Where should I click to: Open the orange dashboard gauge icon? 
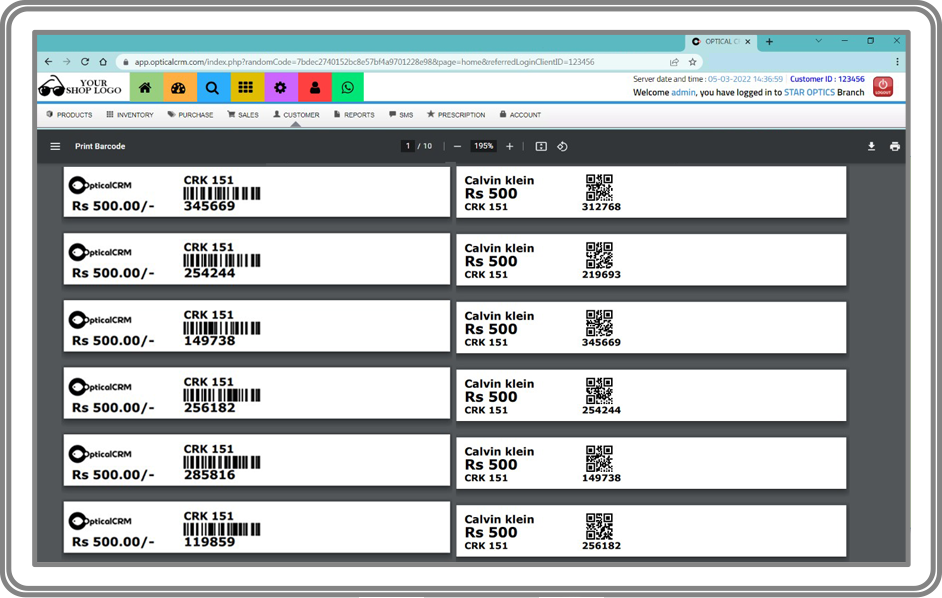pyautogui.click(x=179, y=88)
